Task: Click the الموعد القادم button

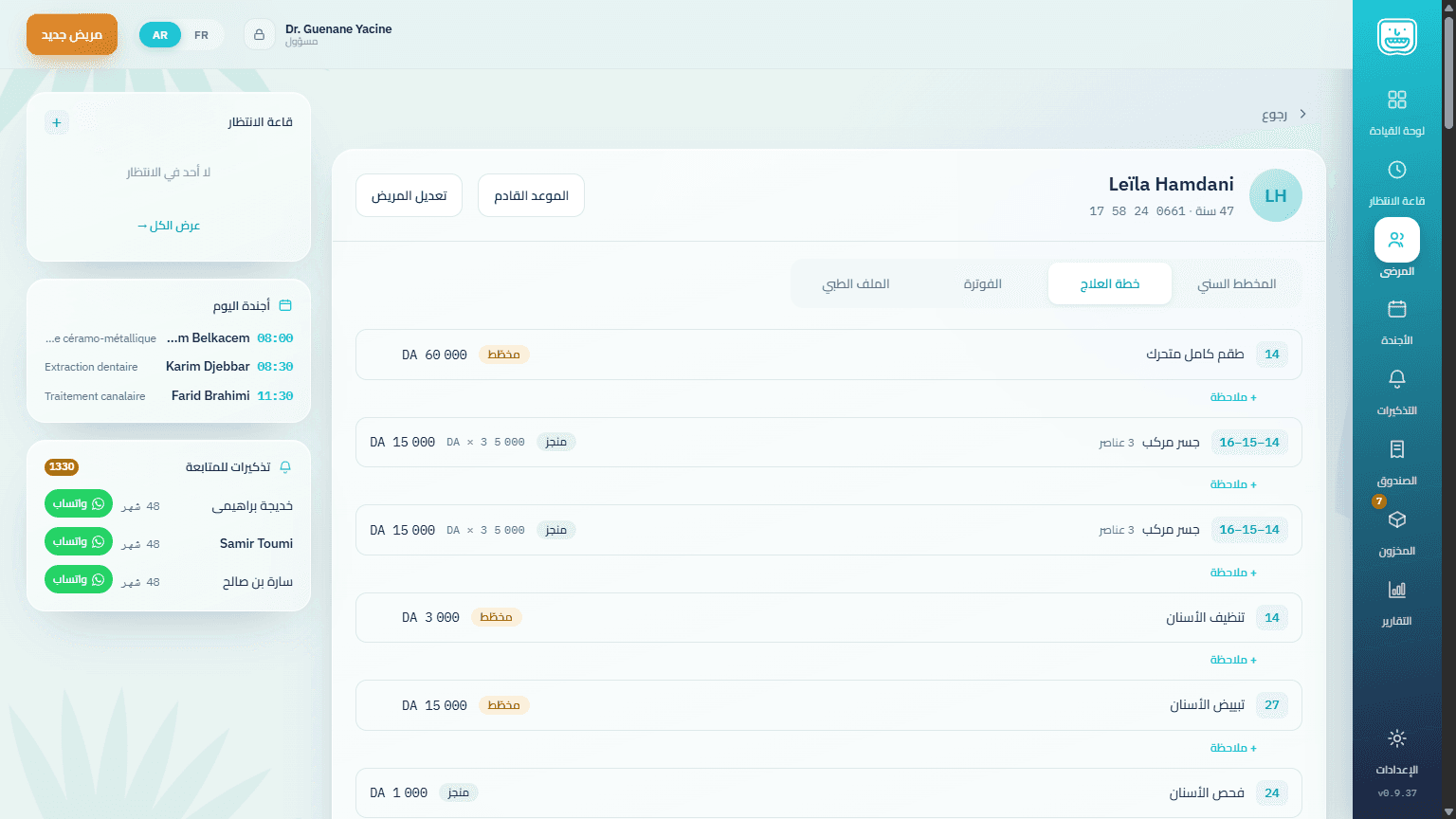Action: [x=531, y=195]
